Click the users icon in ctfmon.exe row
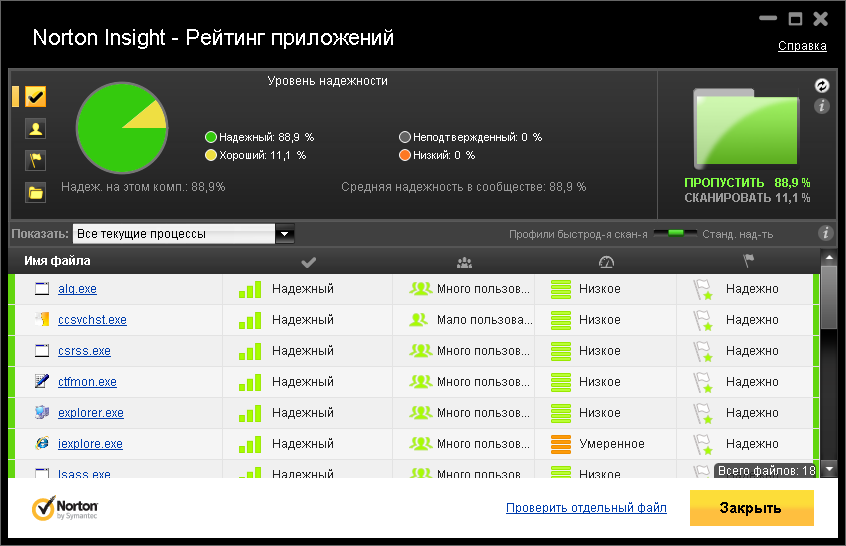 420,381
